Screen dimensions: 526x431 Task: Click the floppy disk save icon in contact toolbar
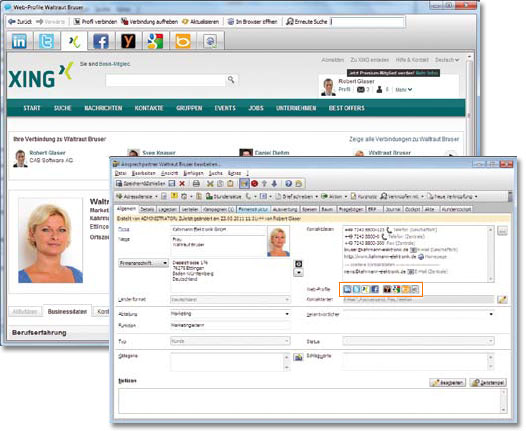tap(172, 183)
